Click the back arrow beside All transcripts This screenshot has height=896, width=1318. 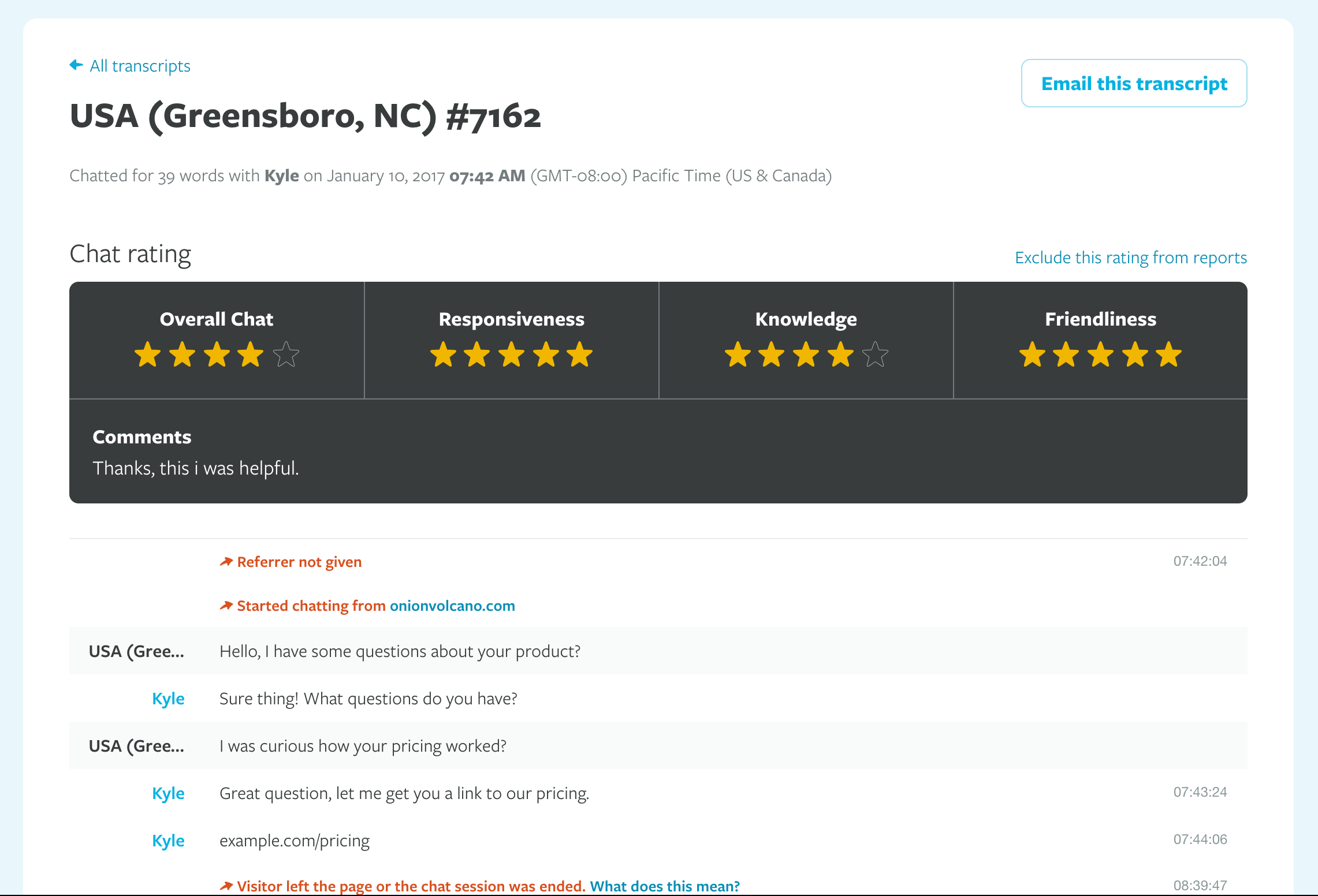pyautogui.click(x=76, y=65)
